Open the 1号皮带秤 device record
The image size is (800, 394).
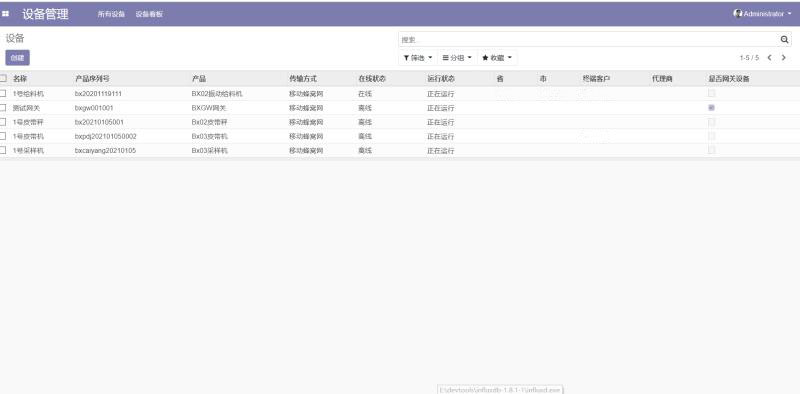(x=29, y=122)
